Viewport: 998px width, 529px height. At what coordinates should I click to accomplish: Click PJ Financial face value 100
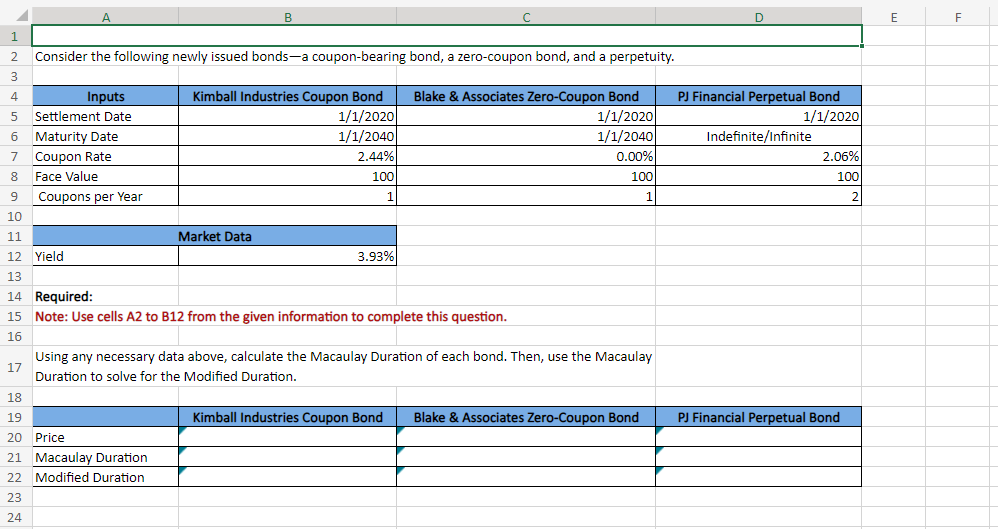tap(759, 176)
